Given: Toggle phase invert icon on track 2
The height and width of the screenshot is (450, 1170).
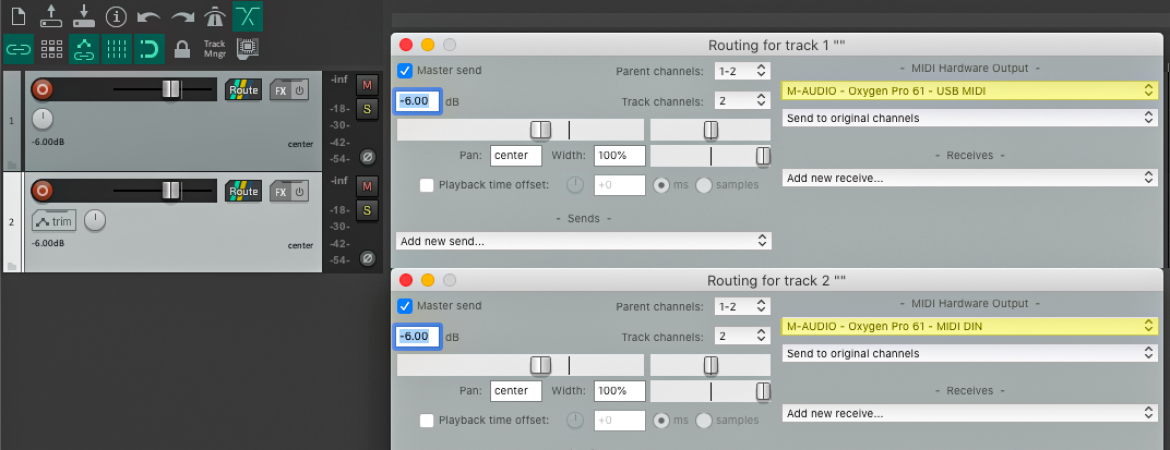Looking at the screenshot, I should tap(366, 258).
